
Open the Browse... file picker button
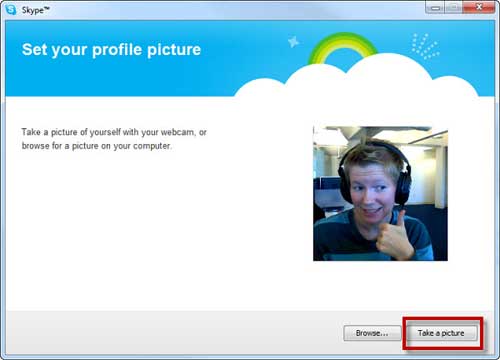click(372, 333)
